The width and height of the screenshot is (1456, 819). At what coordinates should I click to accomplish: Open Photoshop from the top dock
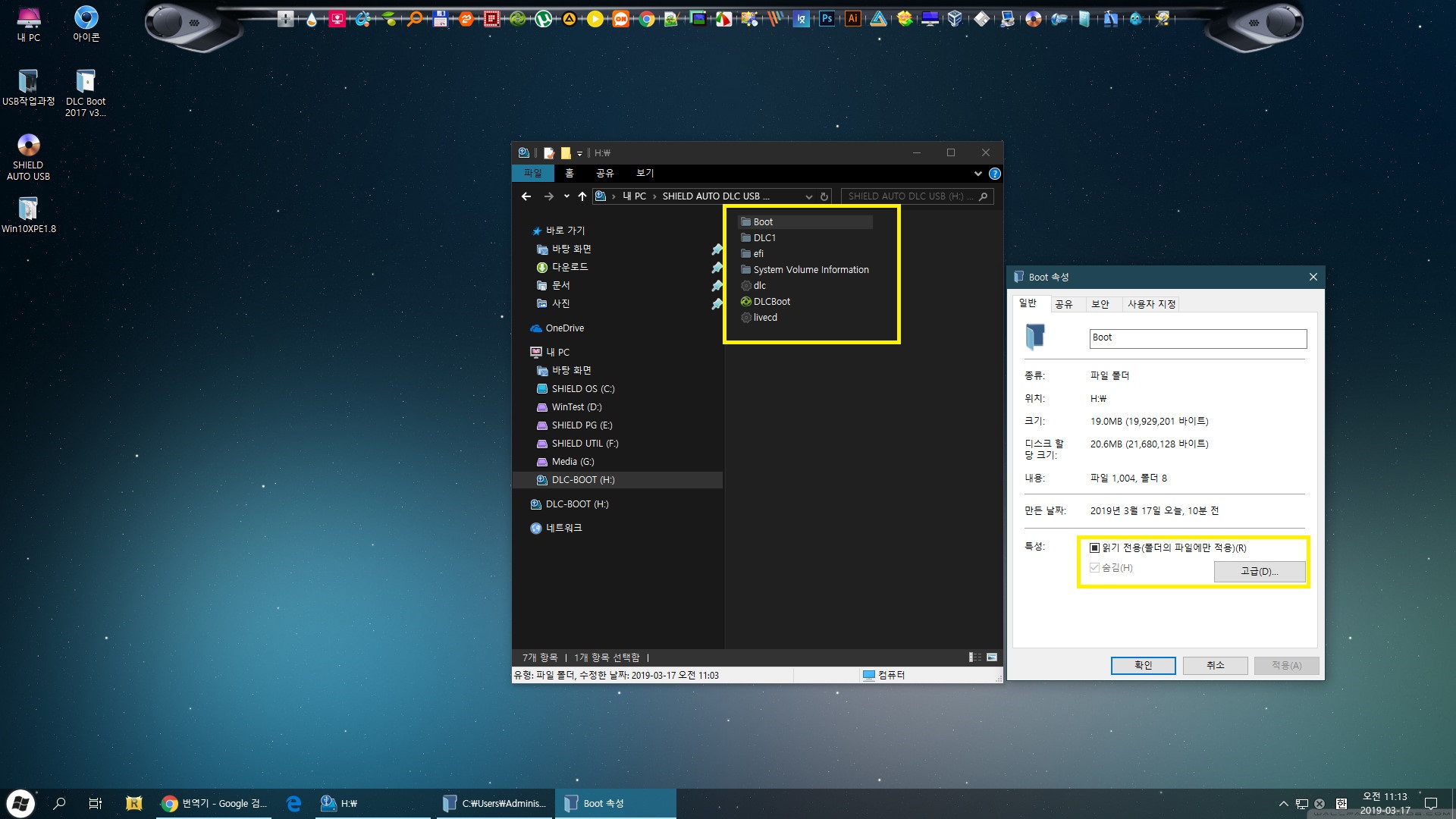tap(827, 19)
